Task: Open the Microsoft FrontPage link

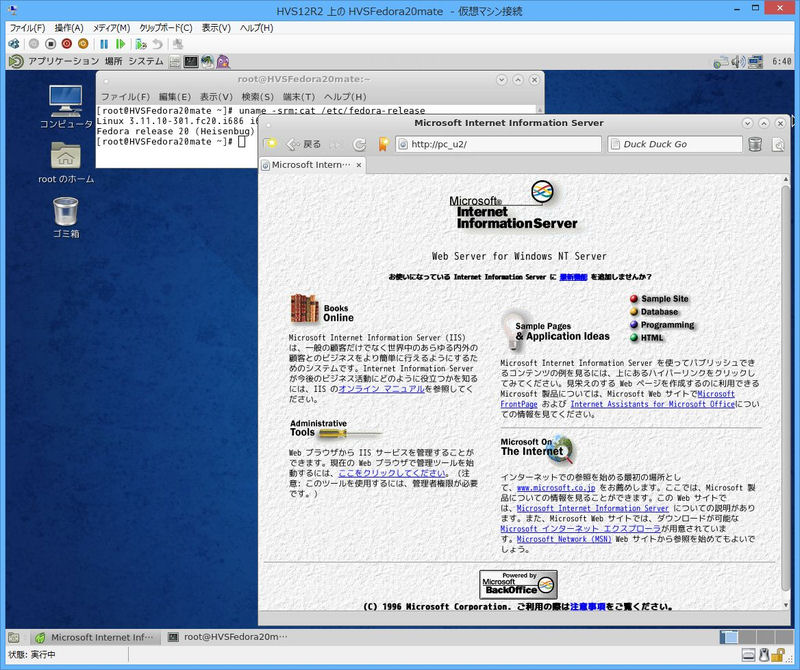Action: [716, 394]
